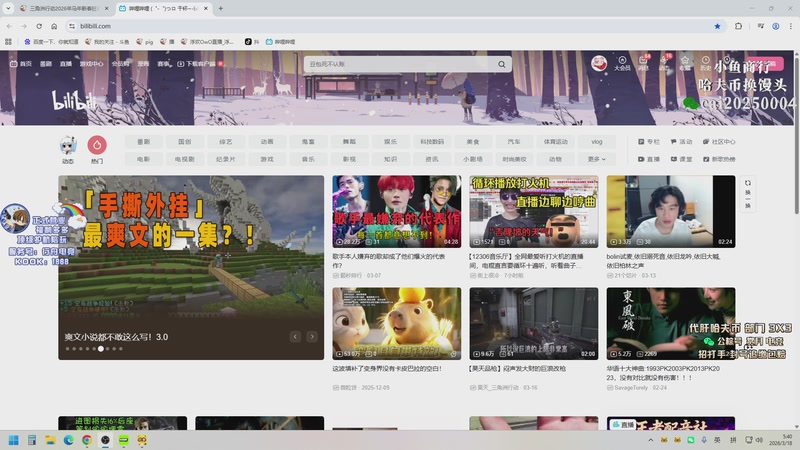Open the 科技数码 category button
Image resolution: width=800 pixels, height=450 pixels.
(432, 142)
